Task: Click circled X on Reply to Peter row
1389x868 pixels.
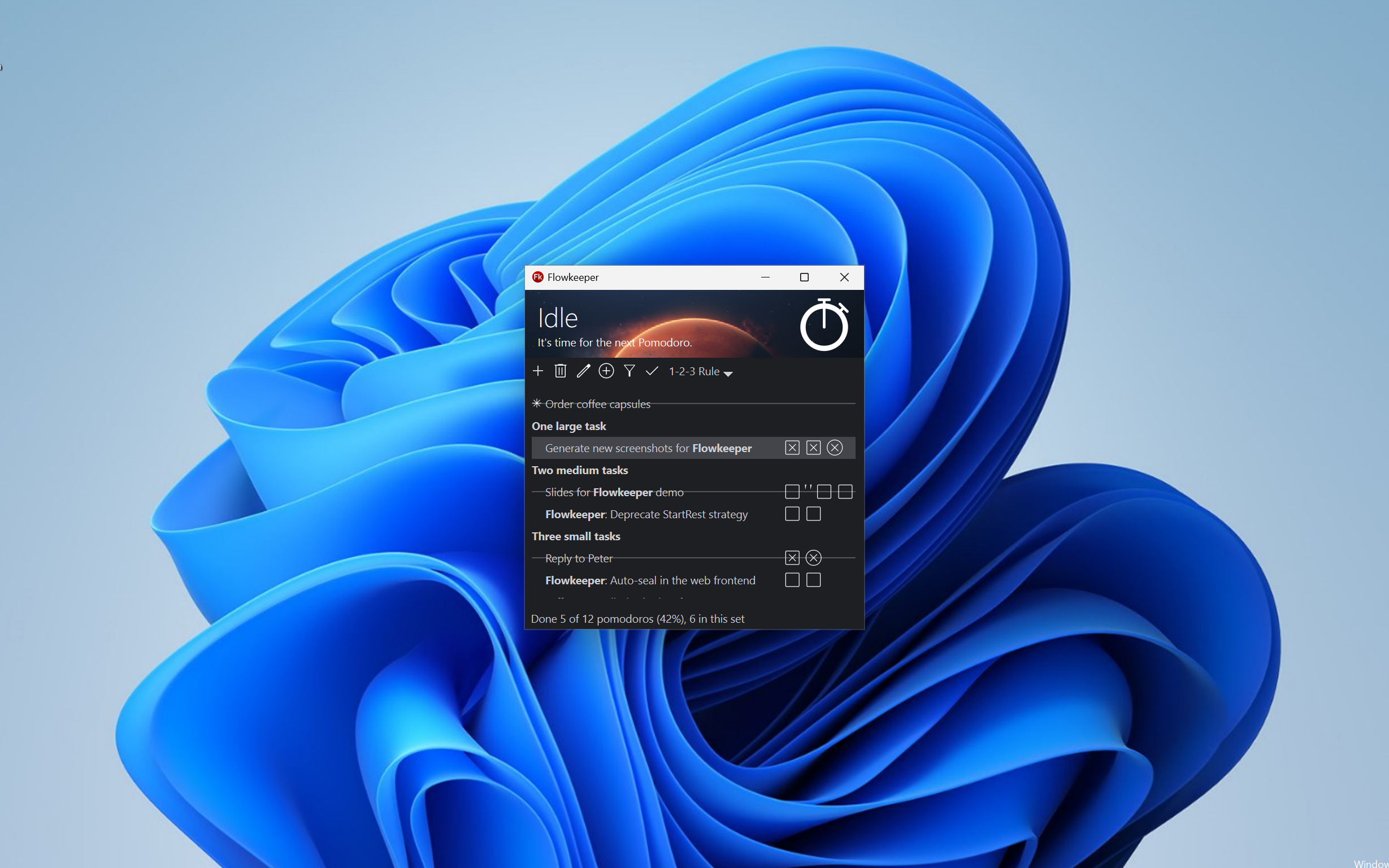Action: [x=813, y=558]
